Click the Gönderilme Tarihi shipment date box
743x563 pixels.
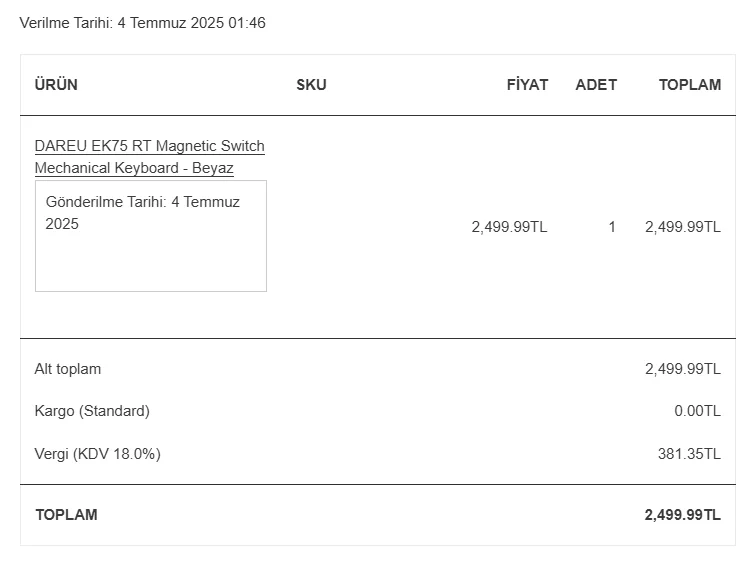click(x=150, y=236)
